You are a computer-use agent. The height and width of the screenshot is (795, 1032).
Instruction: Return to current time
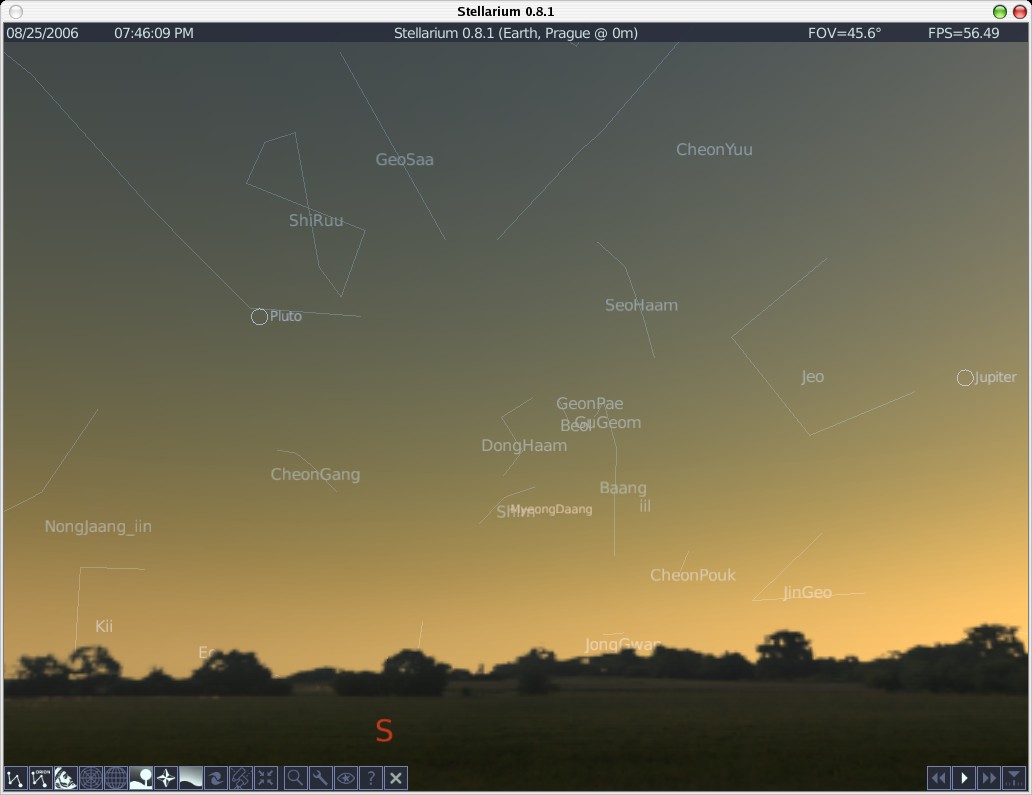[x=1013, y=777]
